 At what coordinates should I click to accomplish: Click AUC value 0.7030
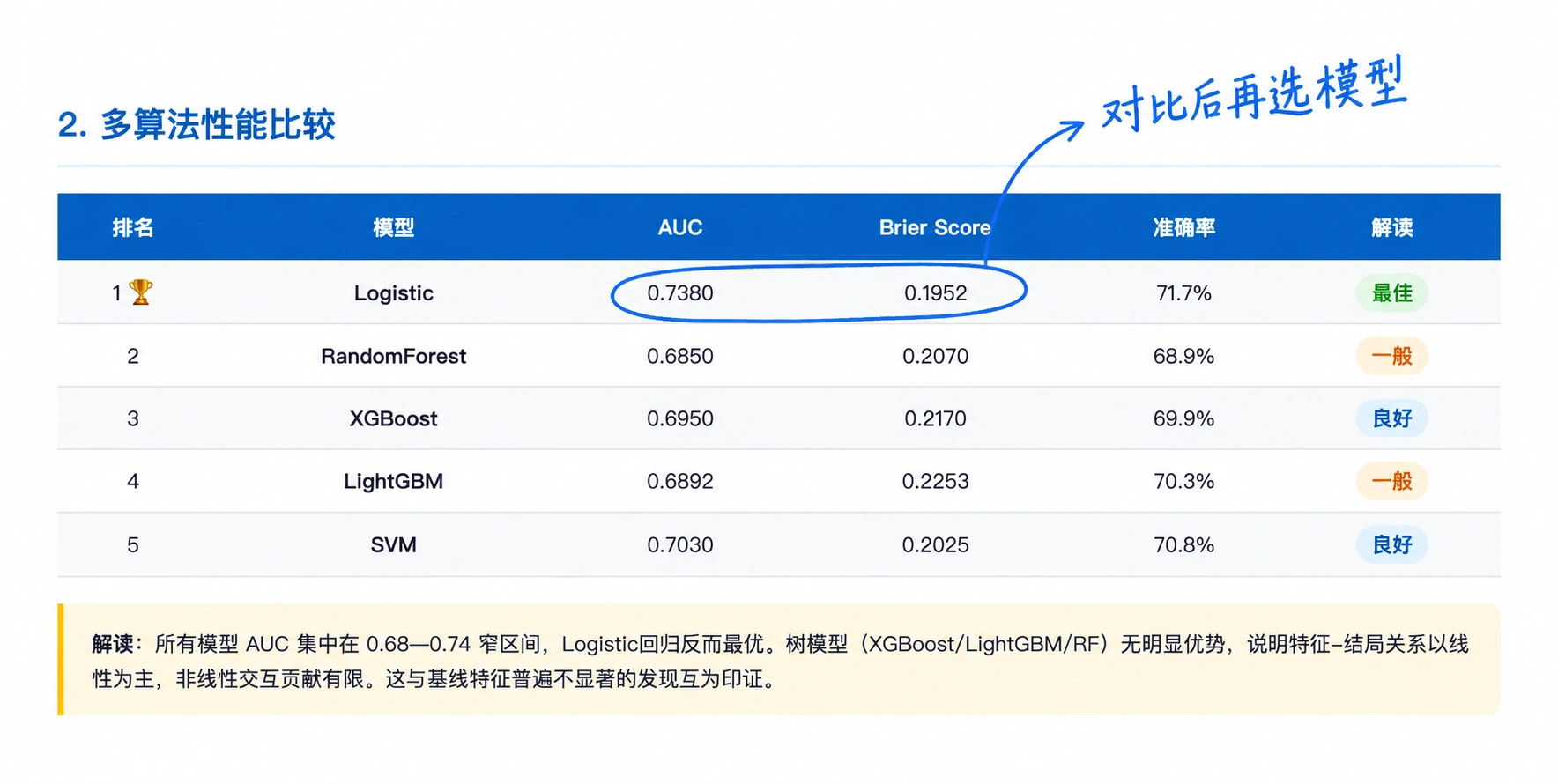click(680, 545)
